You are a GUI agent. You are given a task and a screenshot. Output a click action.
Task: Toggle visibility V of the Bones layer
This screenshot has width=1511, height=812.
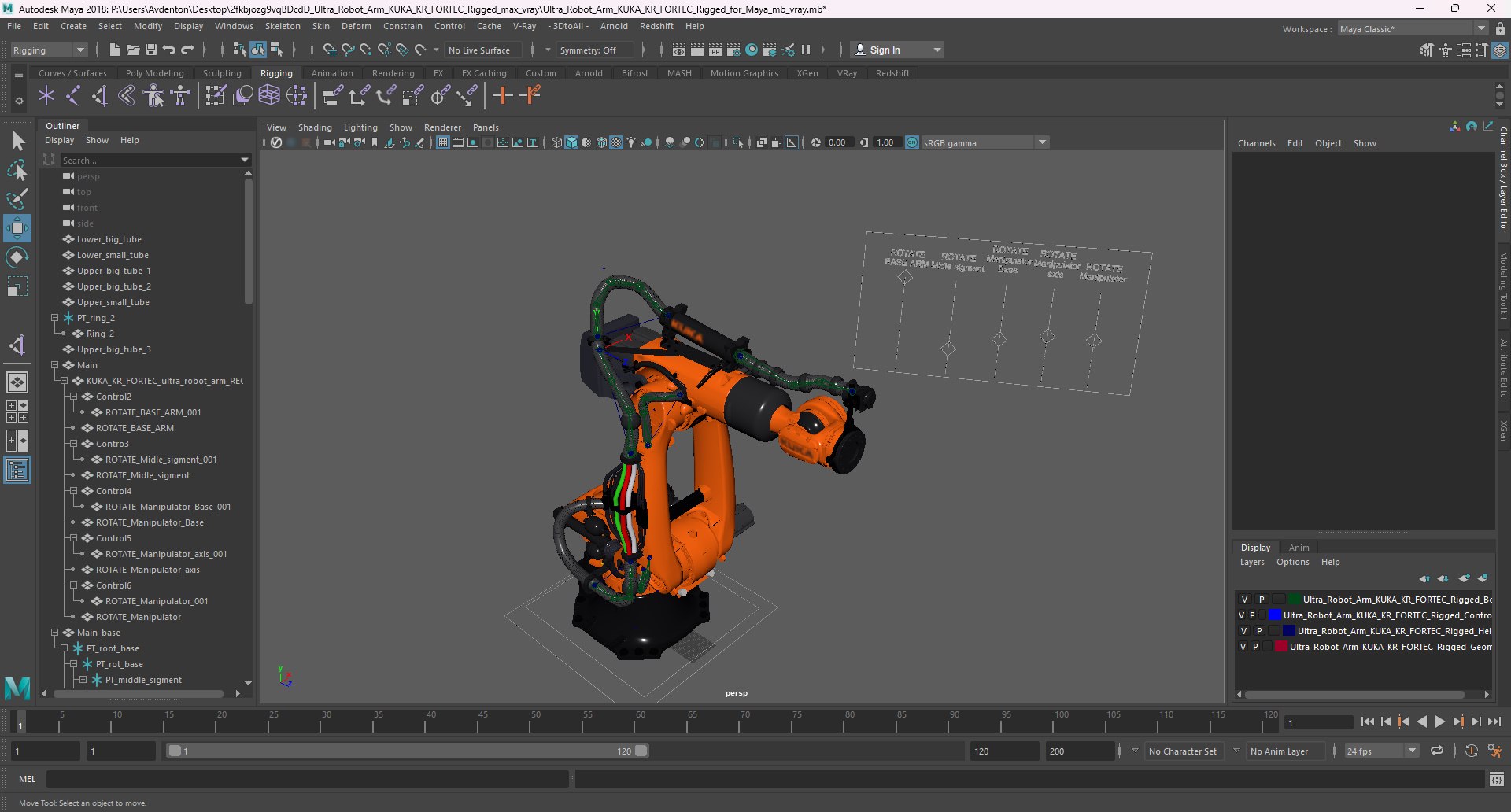1245,600
